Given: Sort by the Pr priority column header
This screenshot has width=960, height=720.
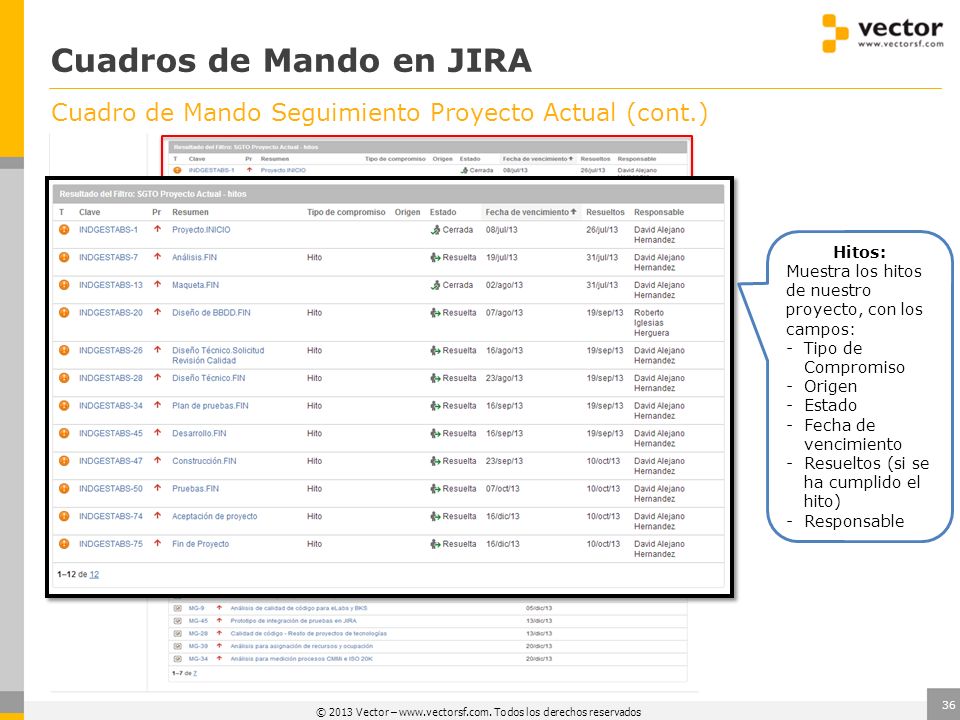Looking at the screenshot, I should pos(156,212).
